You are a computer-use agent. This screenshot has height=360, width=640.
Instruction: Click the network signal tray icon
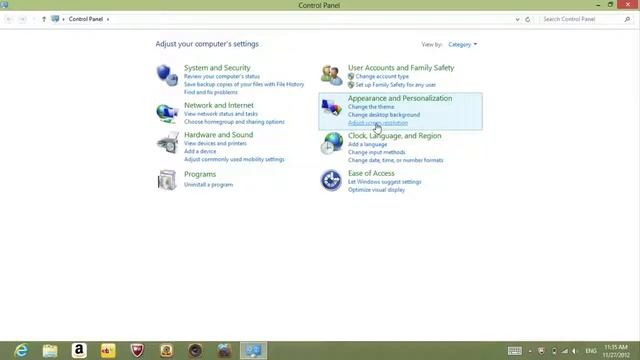[564, 351]
